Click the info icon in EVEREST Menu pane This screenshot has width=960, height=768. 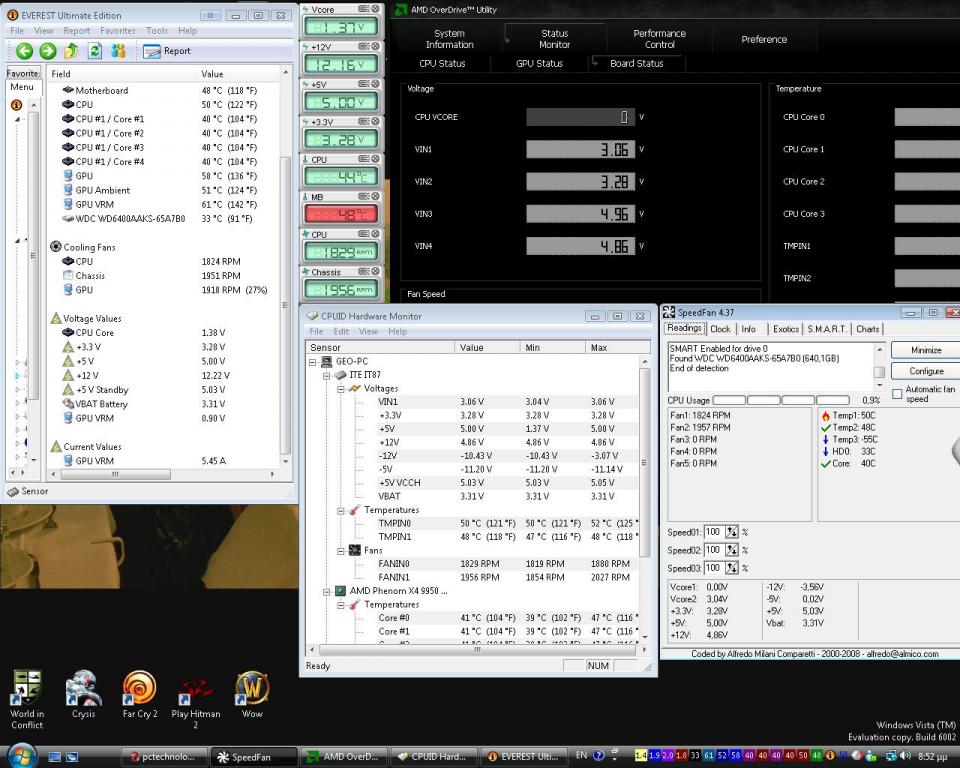(x=17, y=105)
